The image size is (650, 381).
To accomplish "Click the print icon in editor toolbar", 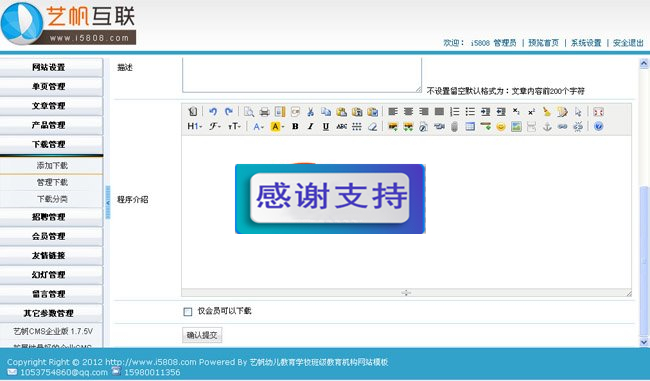I will [264, 112].
